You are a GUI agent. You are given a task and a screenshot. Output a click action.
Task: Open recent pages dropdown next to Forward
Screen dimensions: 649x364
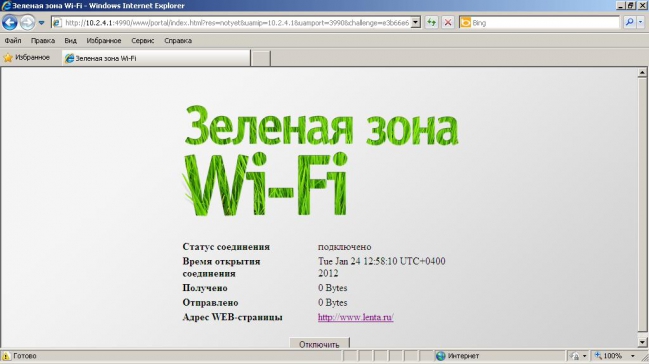coord(41,23)
